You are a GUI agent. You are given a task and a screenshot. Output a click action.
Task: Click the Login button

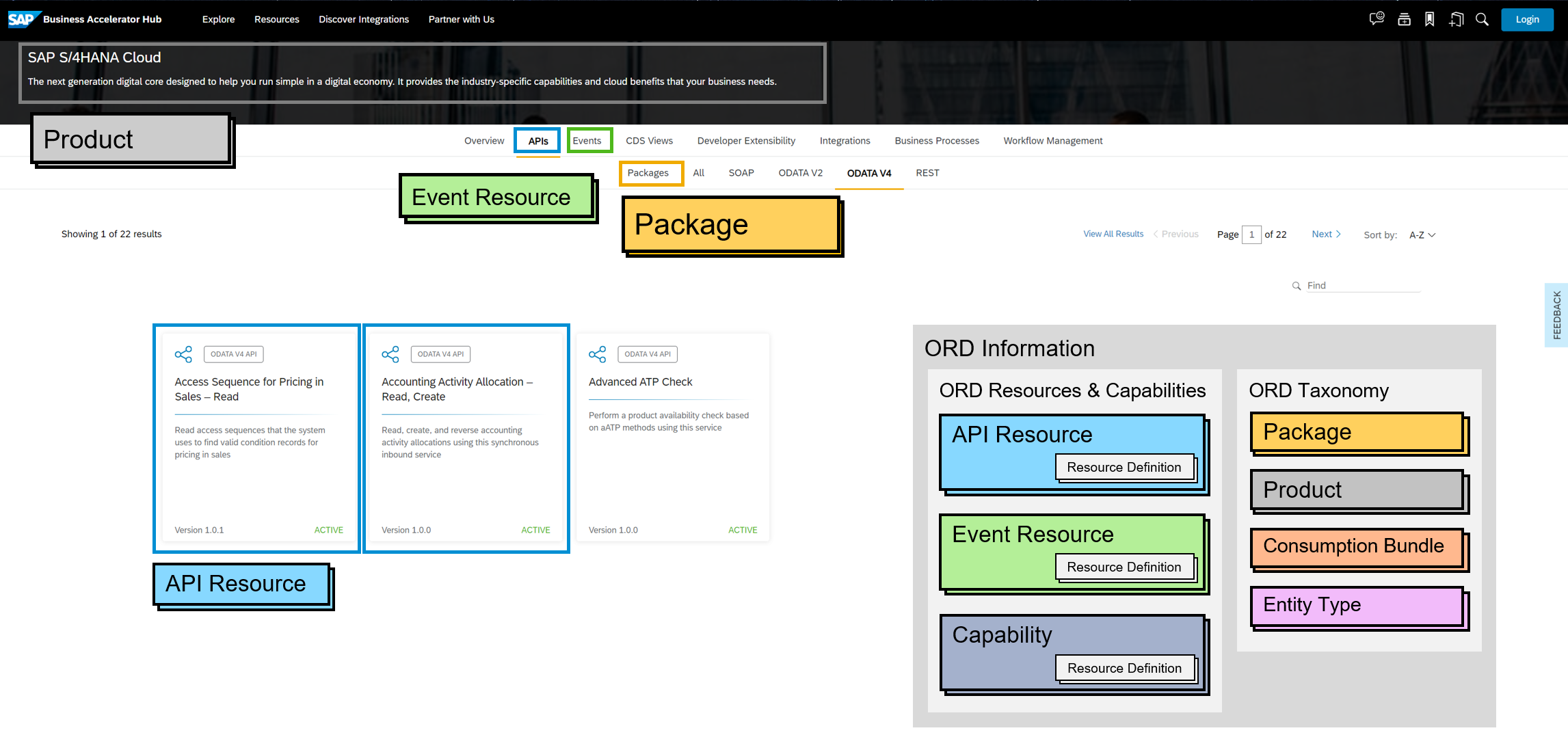(x=1527, y=19)
